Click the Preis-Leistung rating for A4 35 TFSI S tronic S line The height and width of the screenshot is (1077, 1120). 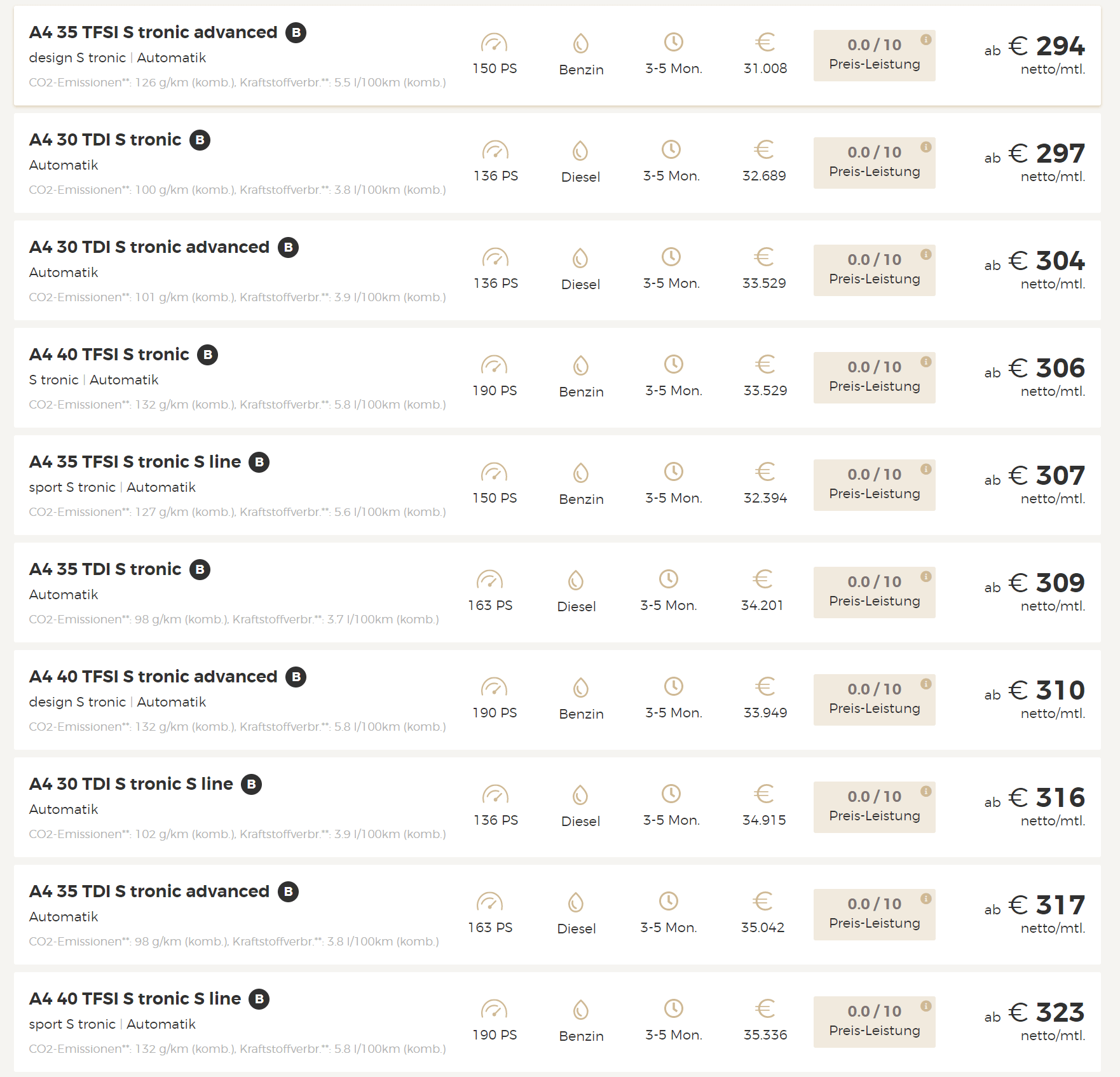click(874, 485)
